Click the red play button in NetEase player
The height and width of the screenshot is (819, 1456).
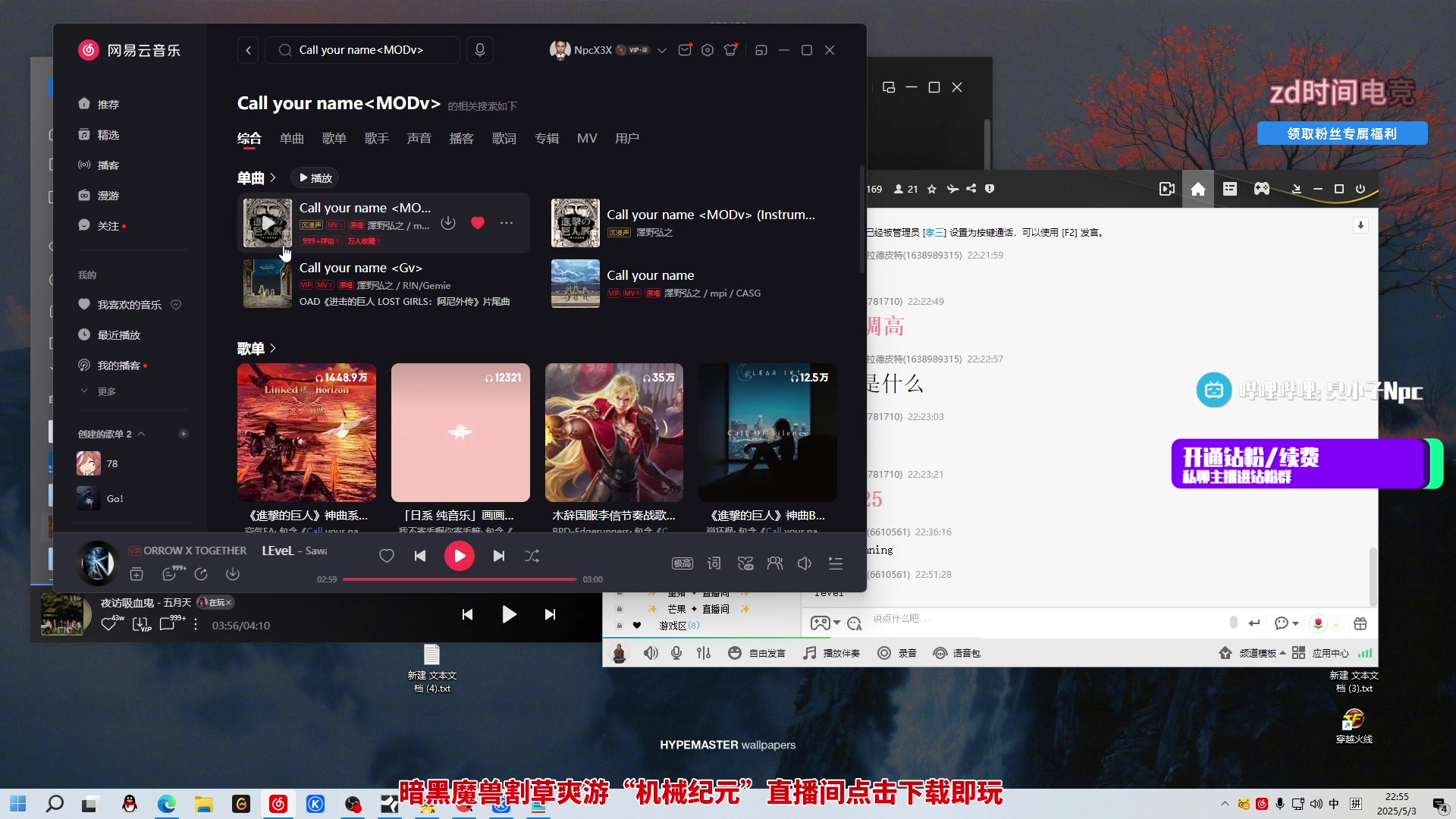pyautogui.click(x=459, y=556)
